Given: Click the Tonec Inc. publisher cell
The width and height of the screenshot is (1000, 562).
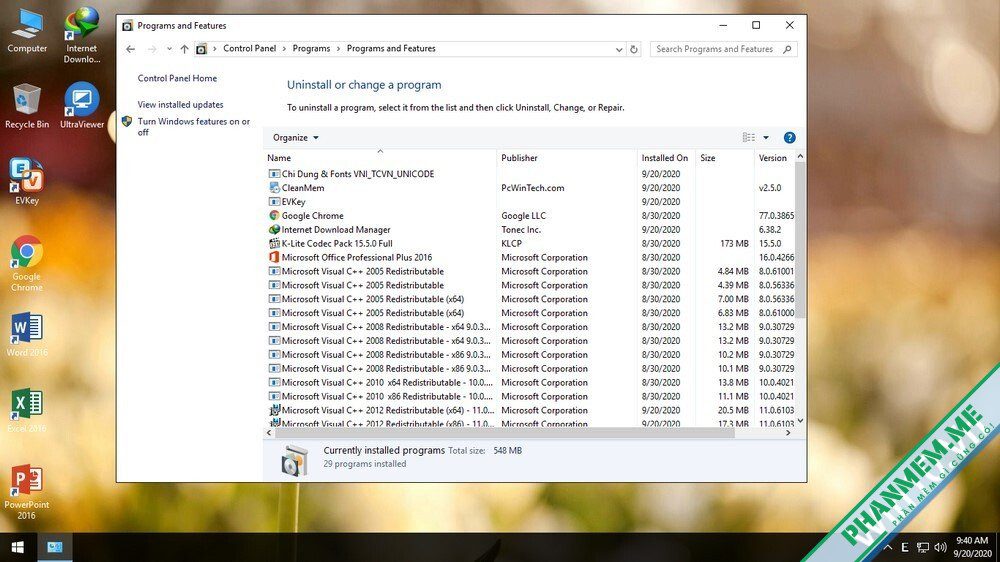Looking at the screenshot, I should [x=520, y=230].
